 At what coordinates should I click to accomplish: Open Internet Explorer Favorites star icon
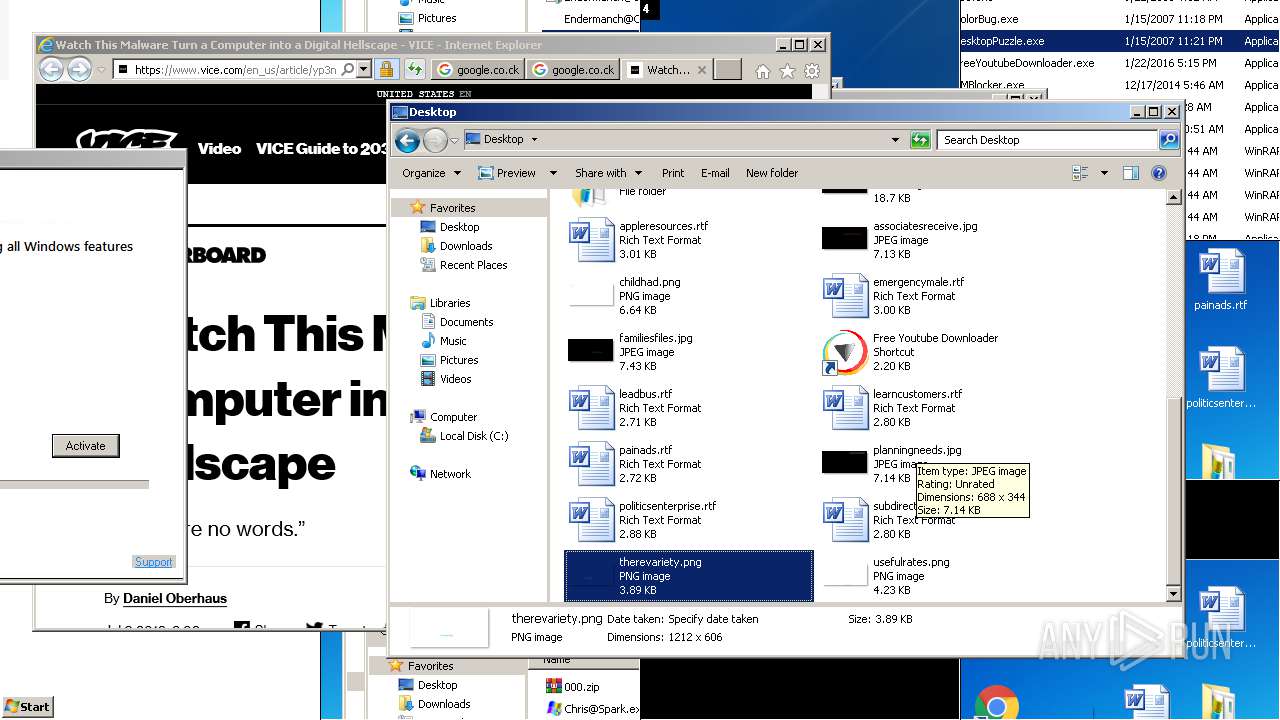tap(787, 71)
